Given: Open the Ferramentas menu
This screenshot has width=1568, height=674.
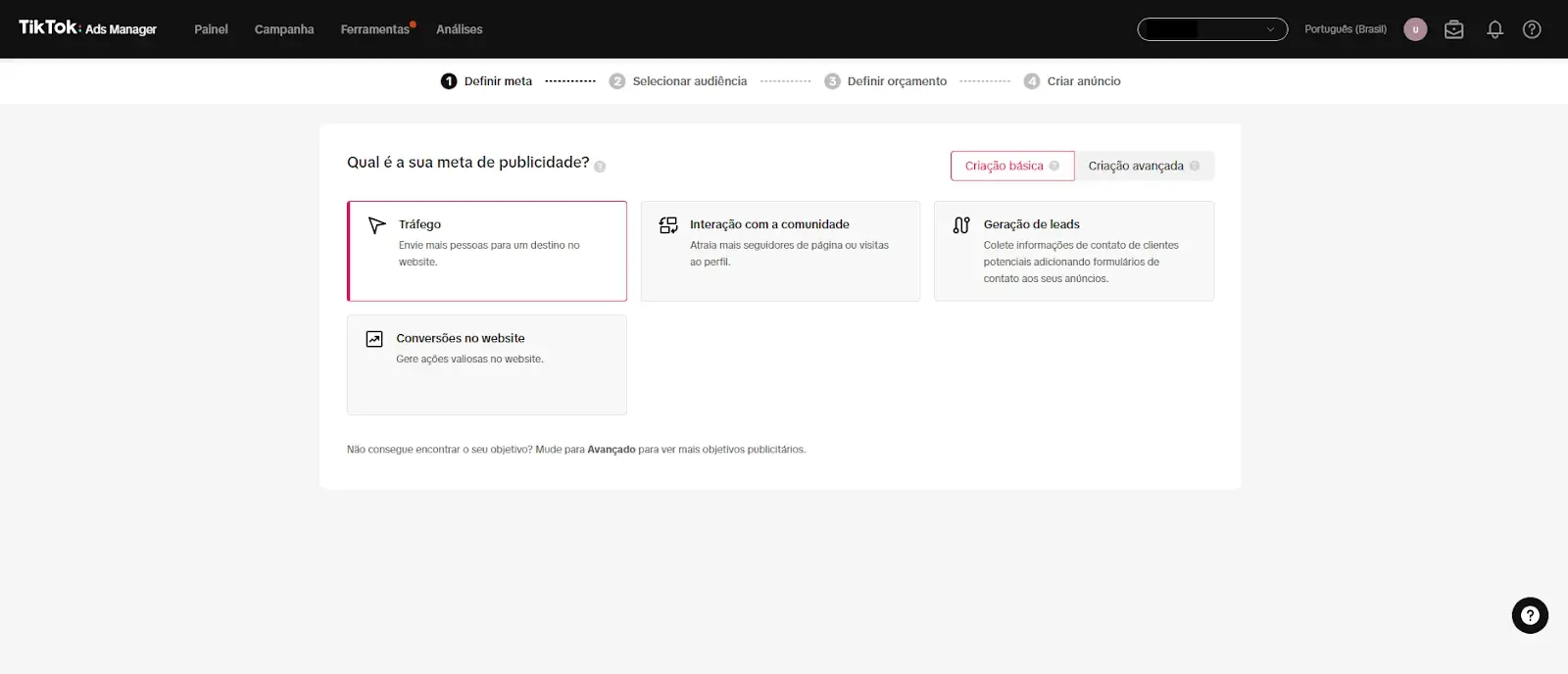Looking at the screenshot, I should coord(375,29).
